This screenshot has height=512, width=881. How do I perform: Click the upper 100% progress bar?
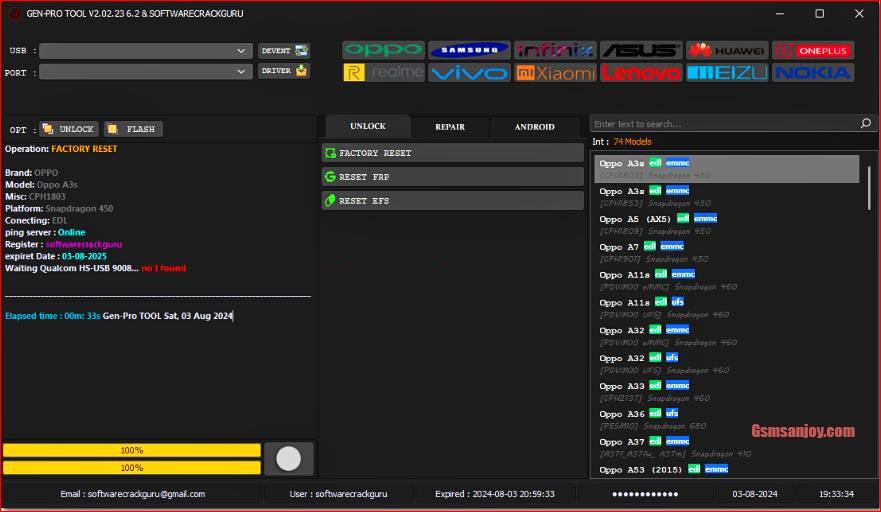click(132, 450)
